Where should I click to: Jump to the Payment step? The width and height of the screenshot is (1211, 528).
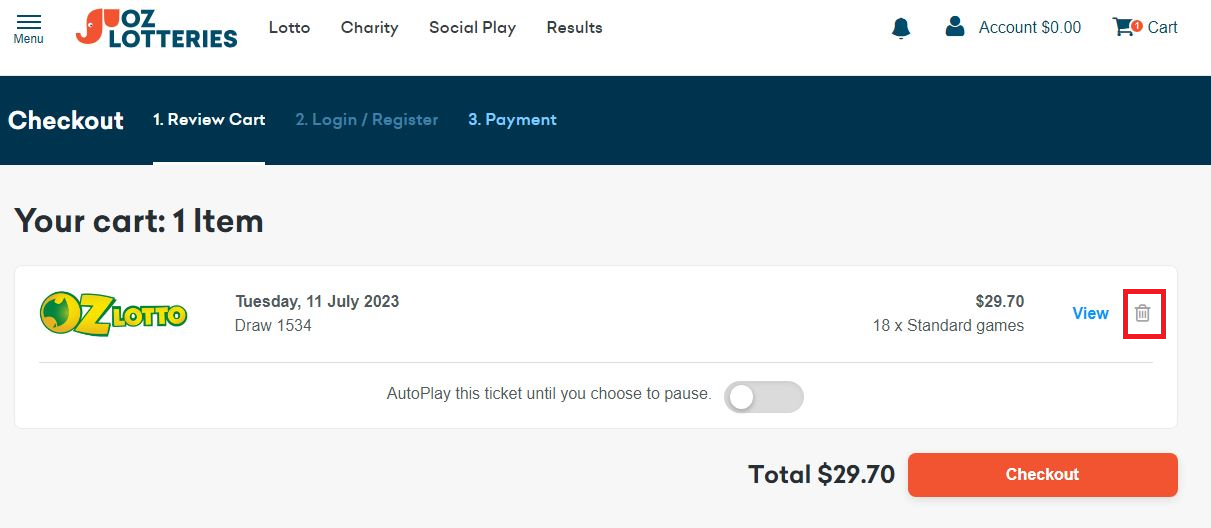(512, 120)
